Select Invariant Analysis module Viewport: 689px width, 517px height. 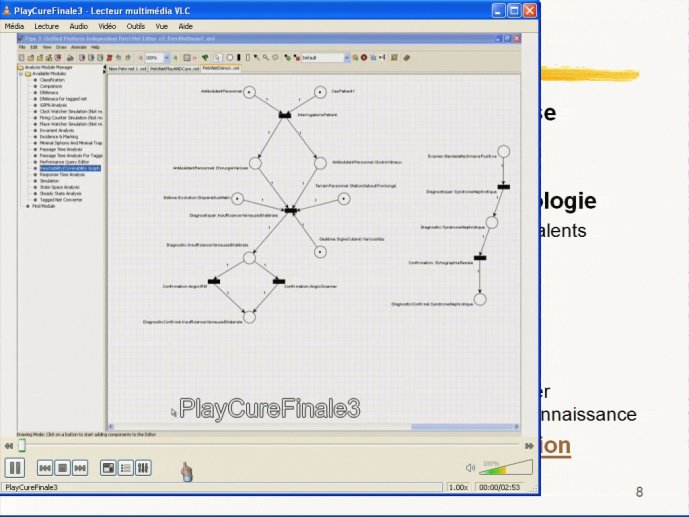coord(57,130)
